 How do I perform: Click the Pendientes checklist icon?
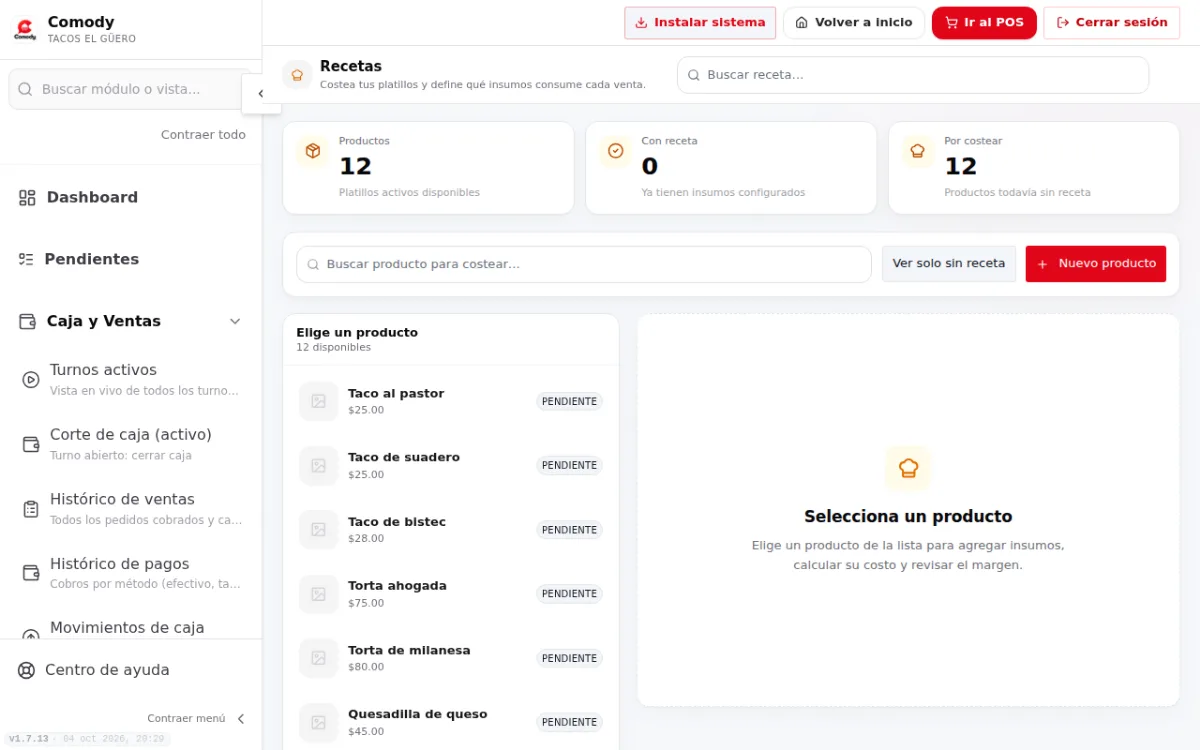(x=26, y=259)
